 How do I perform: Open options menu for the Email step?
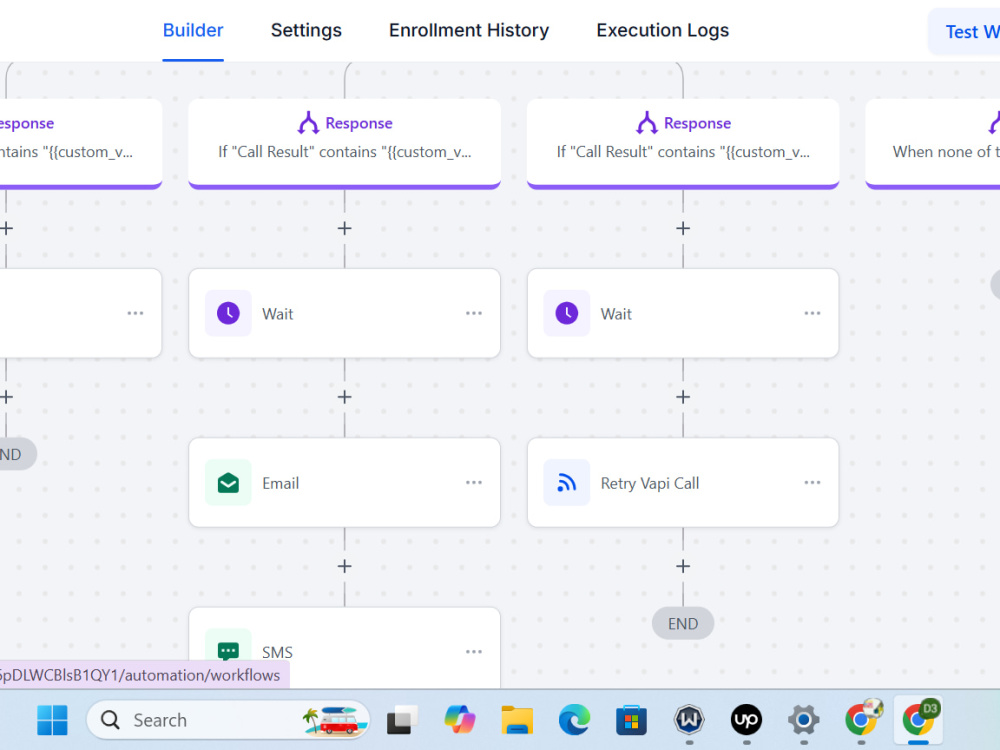tap(474, 483)
